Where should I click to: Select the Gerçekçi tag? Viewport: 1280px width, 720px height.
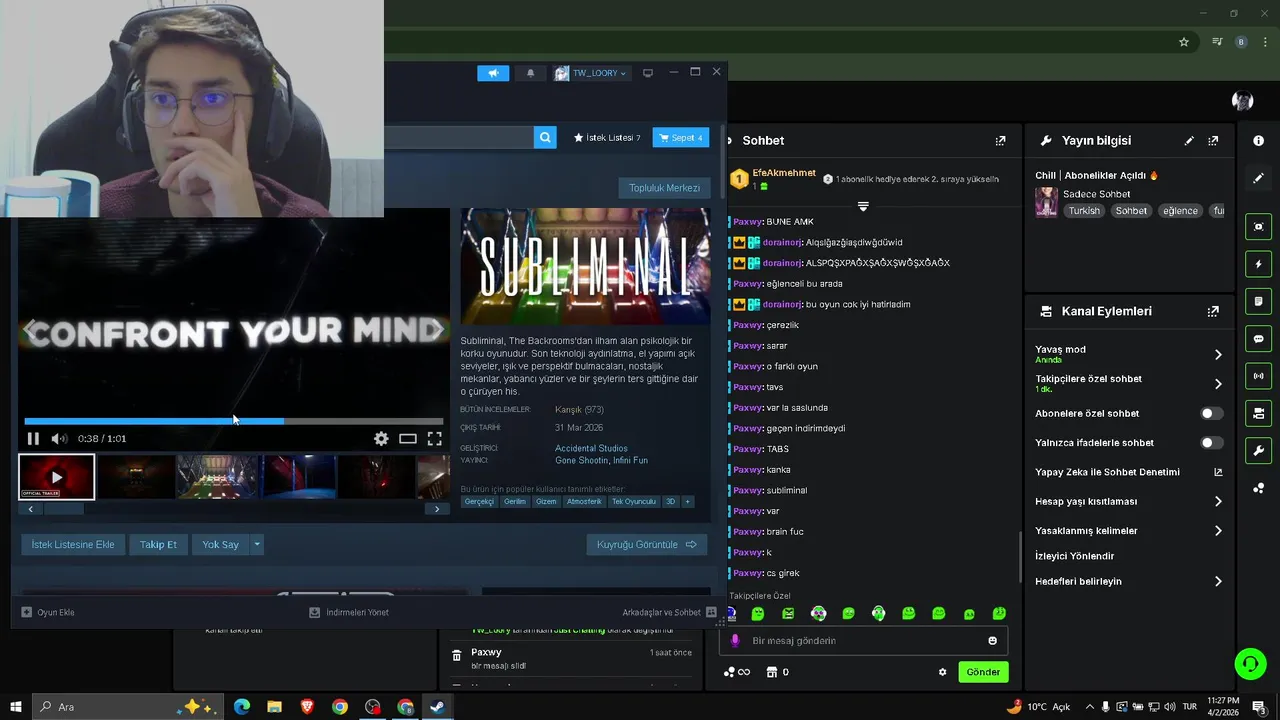(x=479, y=501)
